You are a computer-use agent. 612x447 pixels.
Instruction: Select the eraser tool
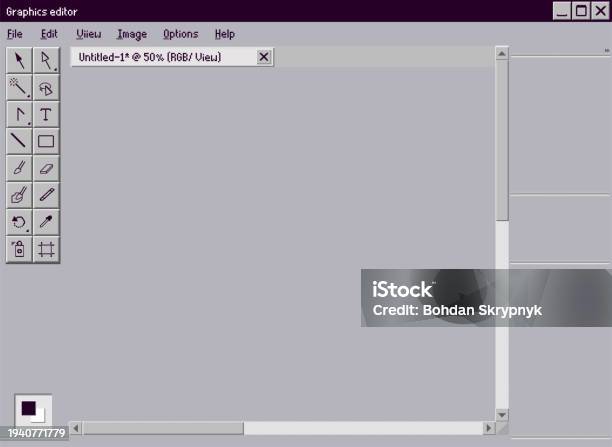click(46, 168)
